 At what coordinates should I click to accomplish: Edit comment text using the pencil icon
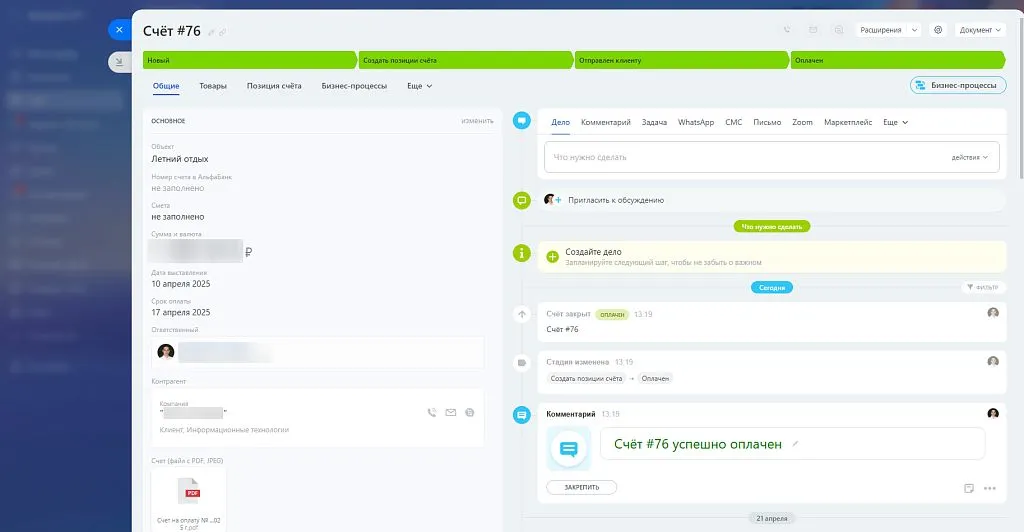pyautogui.click(x=796, y=443)
